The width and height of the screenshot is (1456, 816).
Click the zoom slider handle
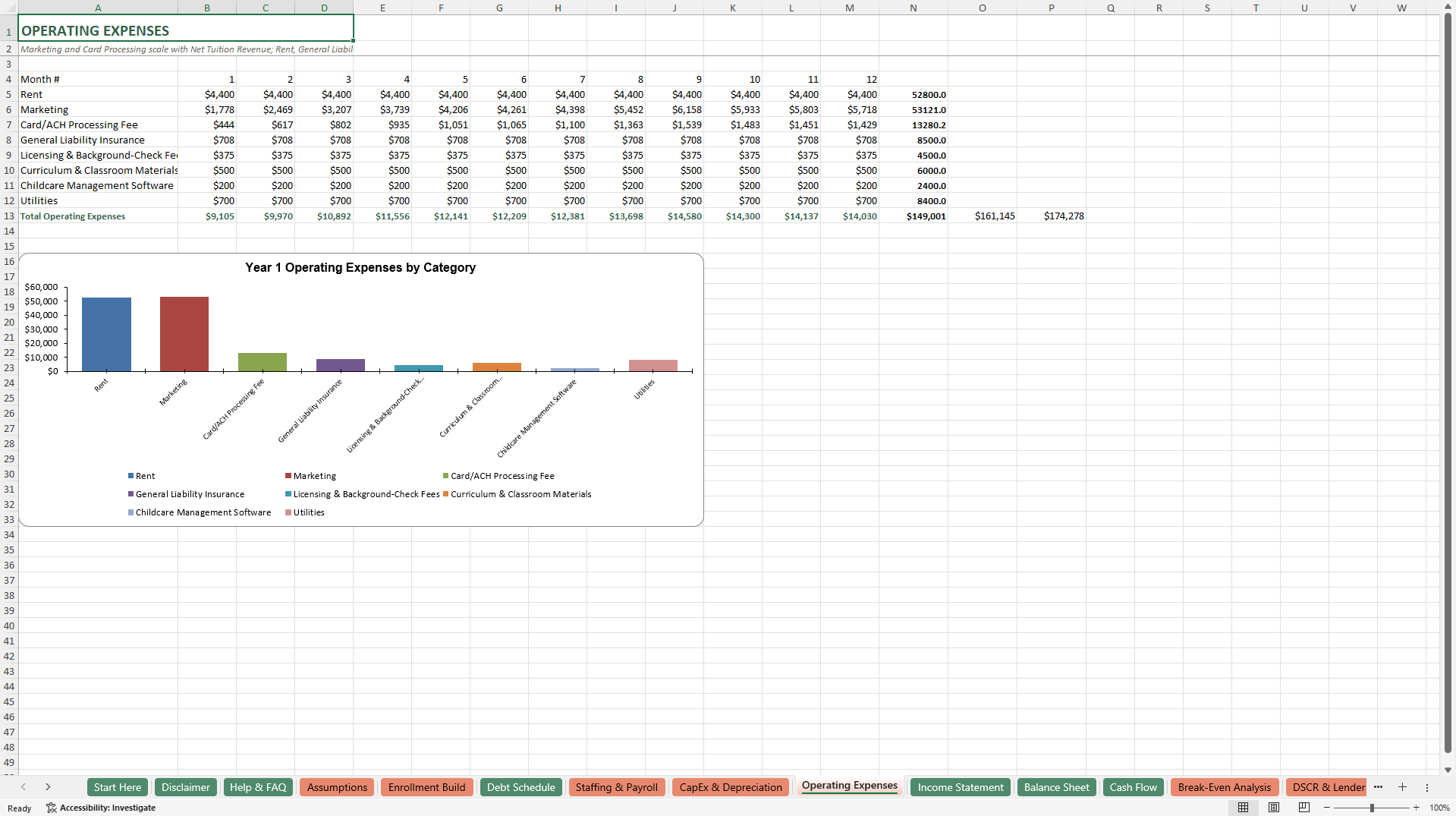tap(1372, 808)
